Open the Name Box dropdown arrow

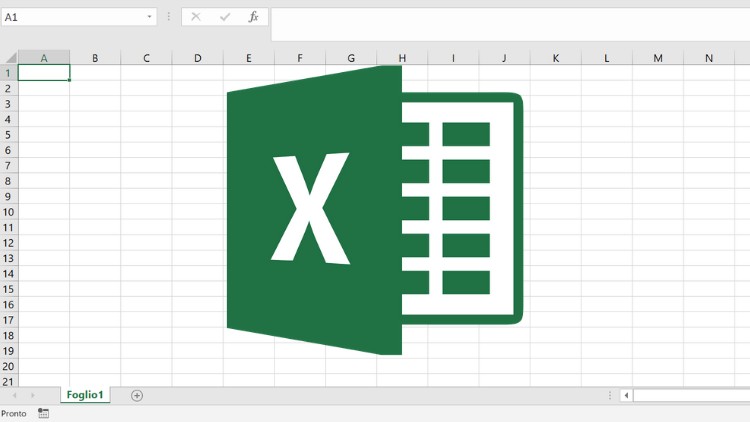149,17
